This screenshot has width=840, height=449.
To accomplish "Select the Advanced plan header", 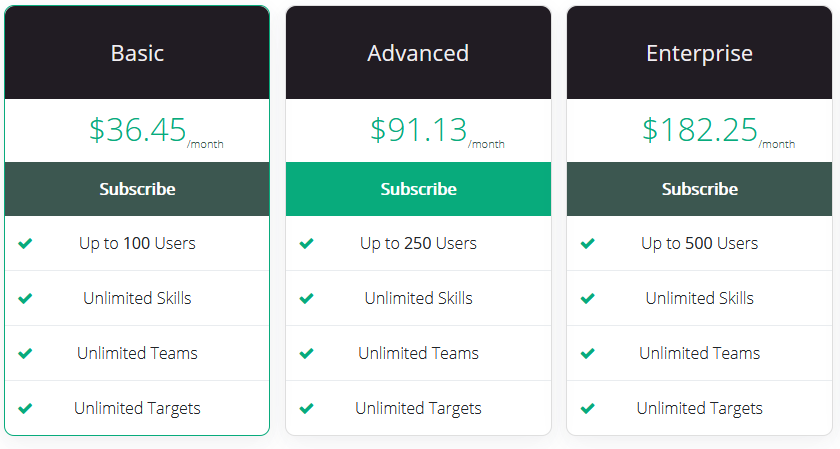I will (x=418, y=53).
